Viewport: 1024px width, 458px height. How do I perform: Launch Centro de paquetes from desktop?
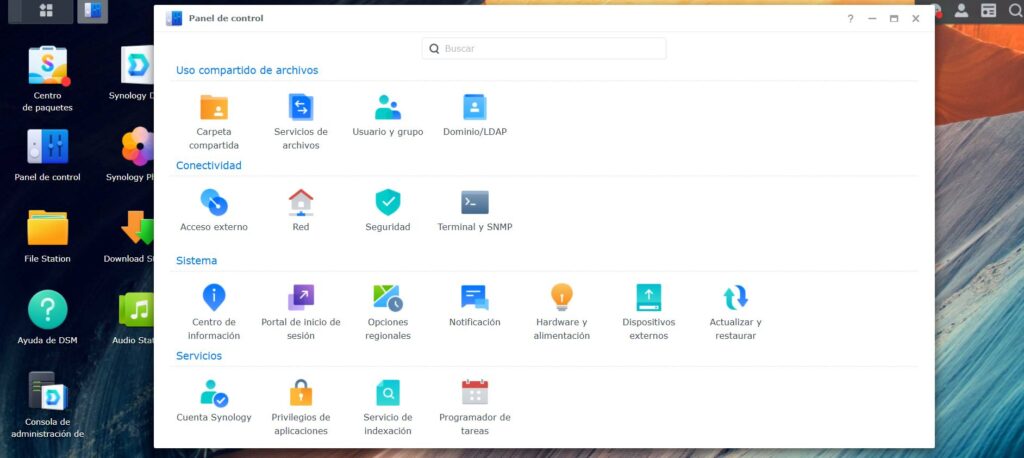click(48, 78)
